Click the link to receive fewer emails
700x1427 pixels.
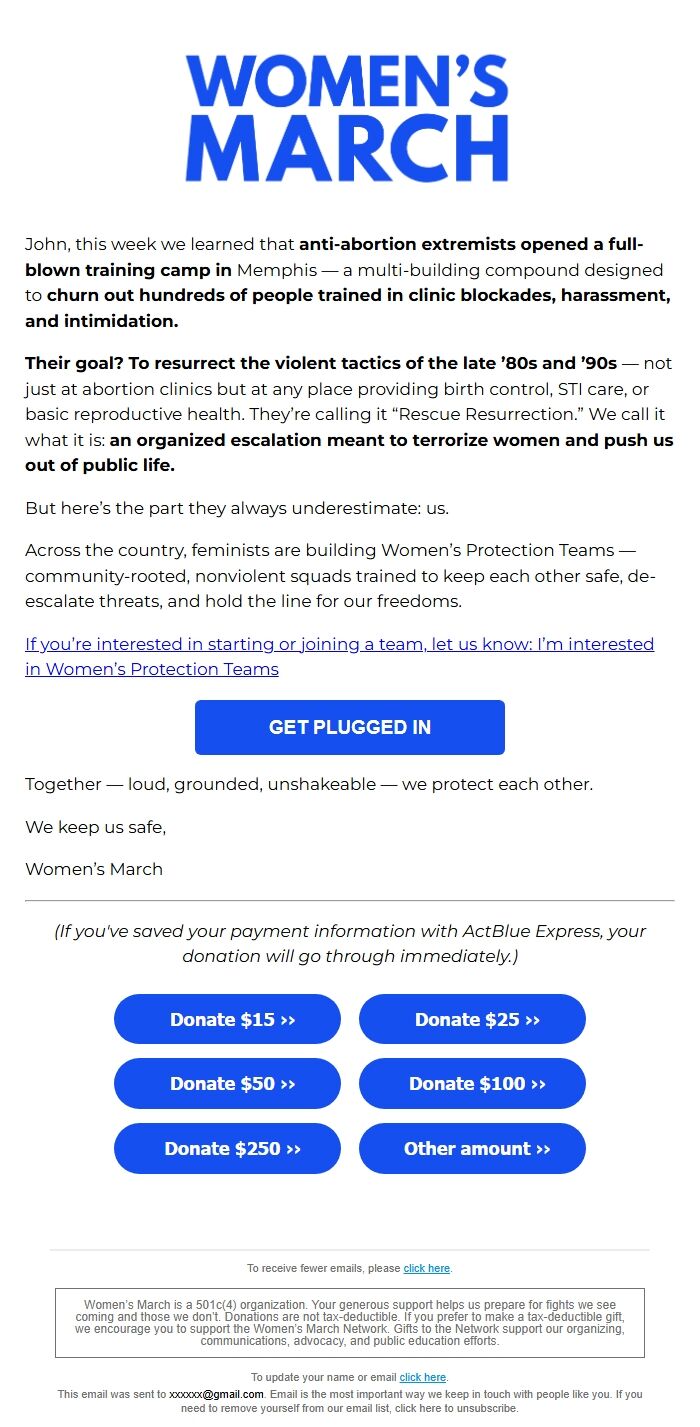point(427,1268)
